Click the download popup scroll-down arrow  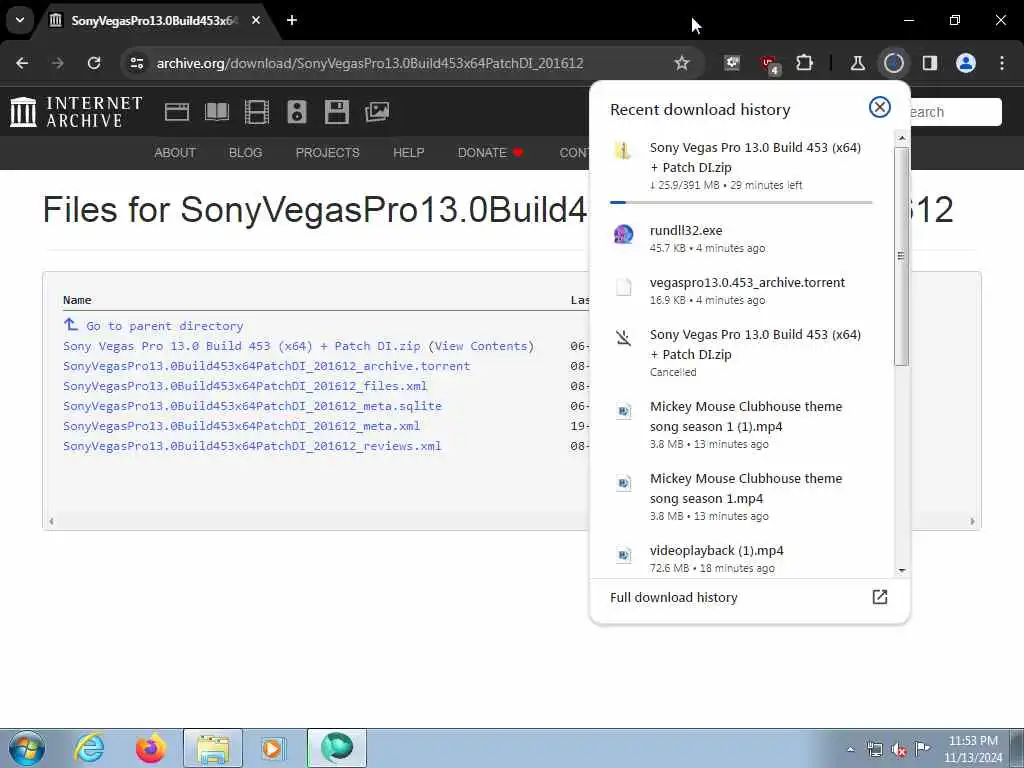pos(902,570)
